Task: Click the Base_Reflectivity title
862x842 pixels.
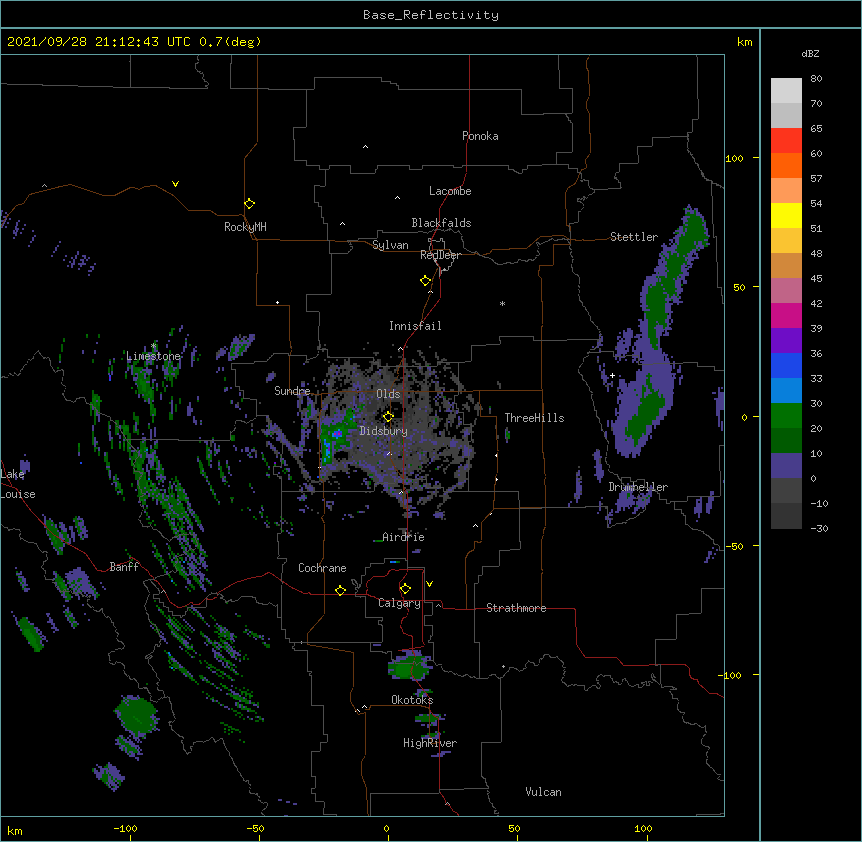Action: coord(431,15)
